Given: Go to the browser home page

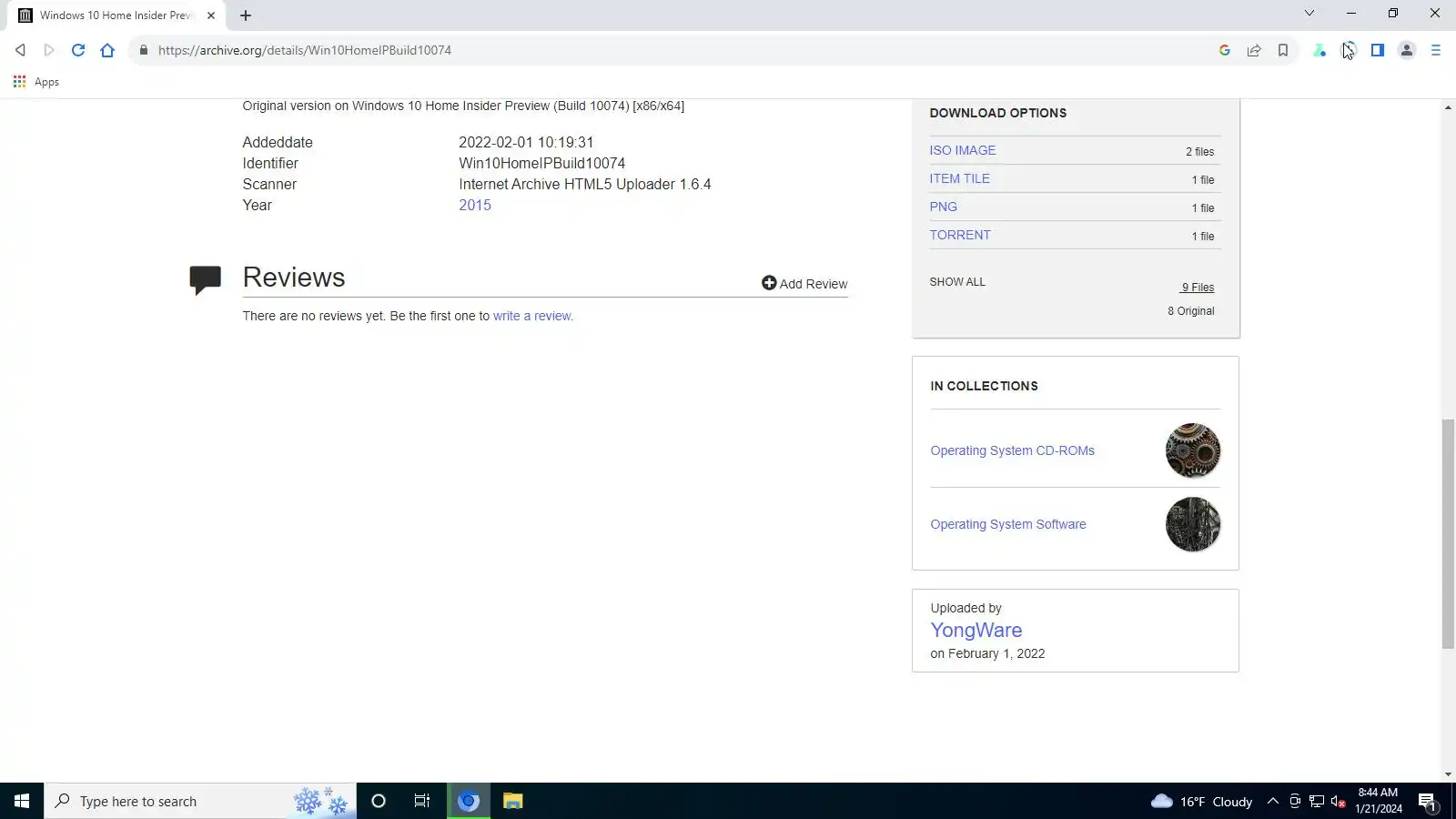Looking at the screenshot, I should click(107, 50).
